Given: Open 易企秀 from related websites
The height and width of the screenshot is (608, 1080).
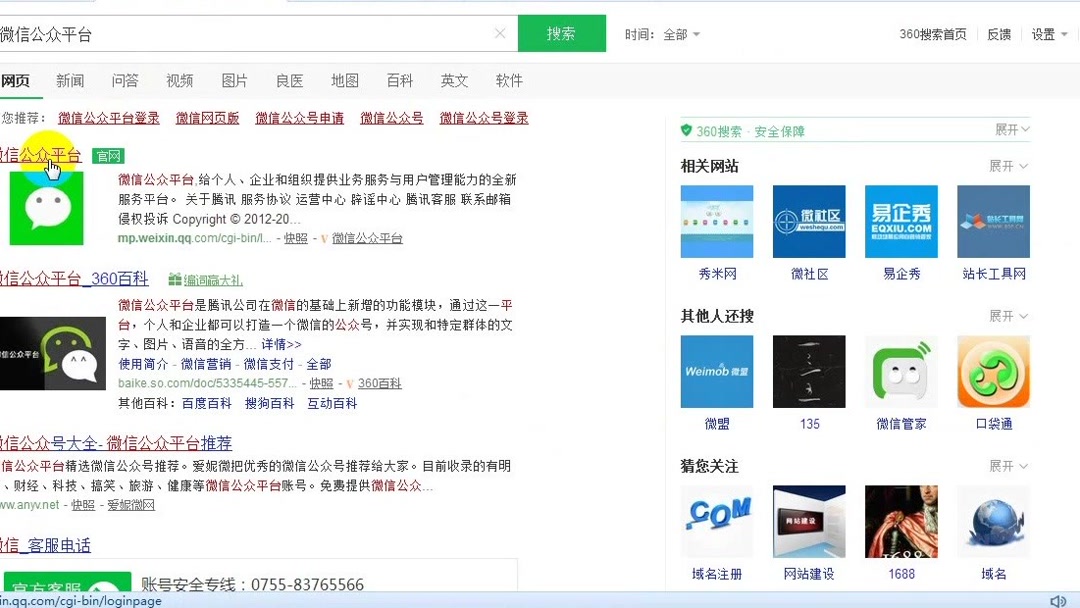Looking at the screenshot, I should point(901,220).
